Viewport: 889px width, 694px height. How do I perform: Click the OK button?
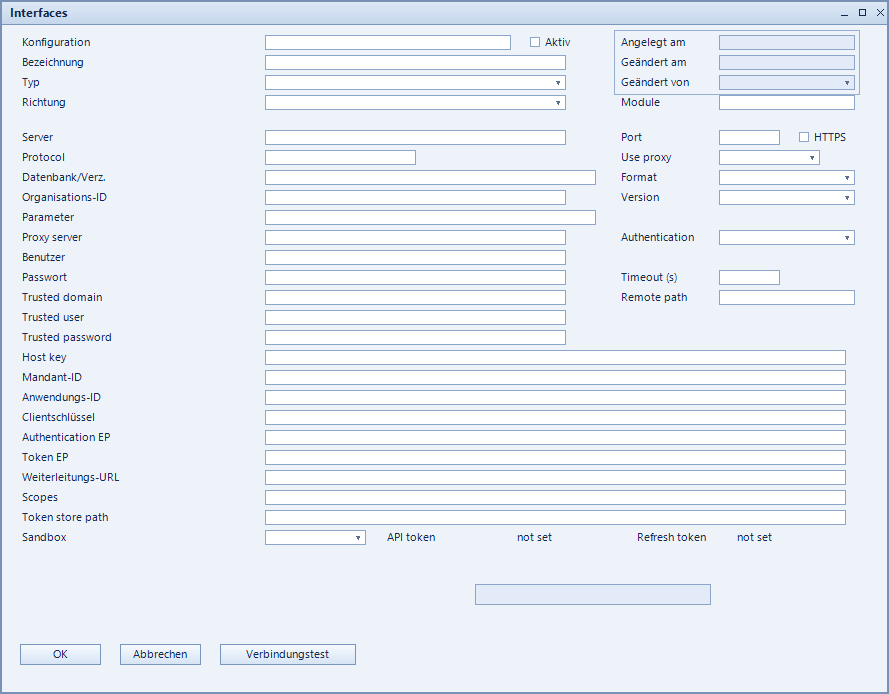(x=61, y=654)
